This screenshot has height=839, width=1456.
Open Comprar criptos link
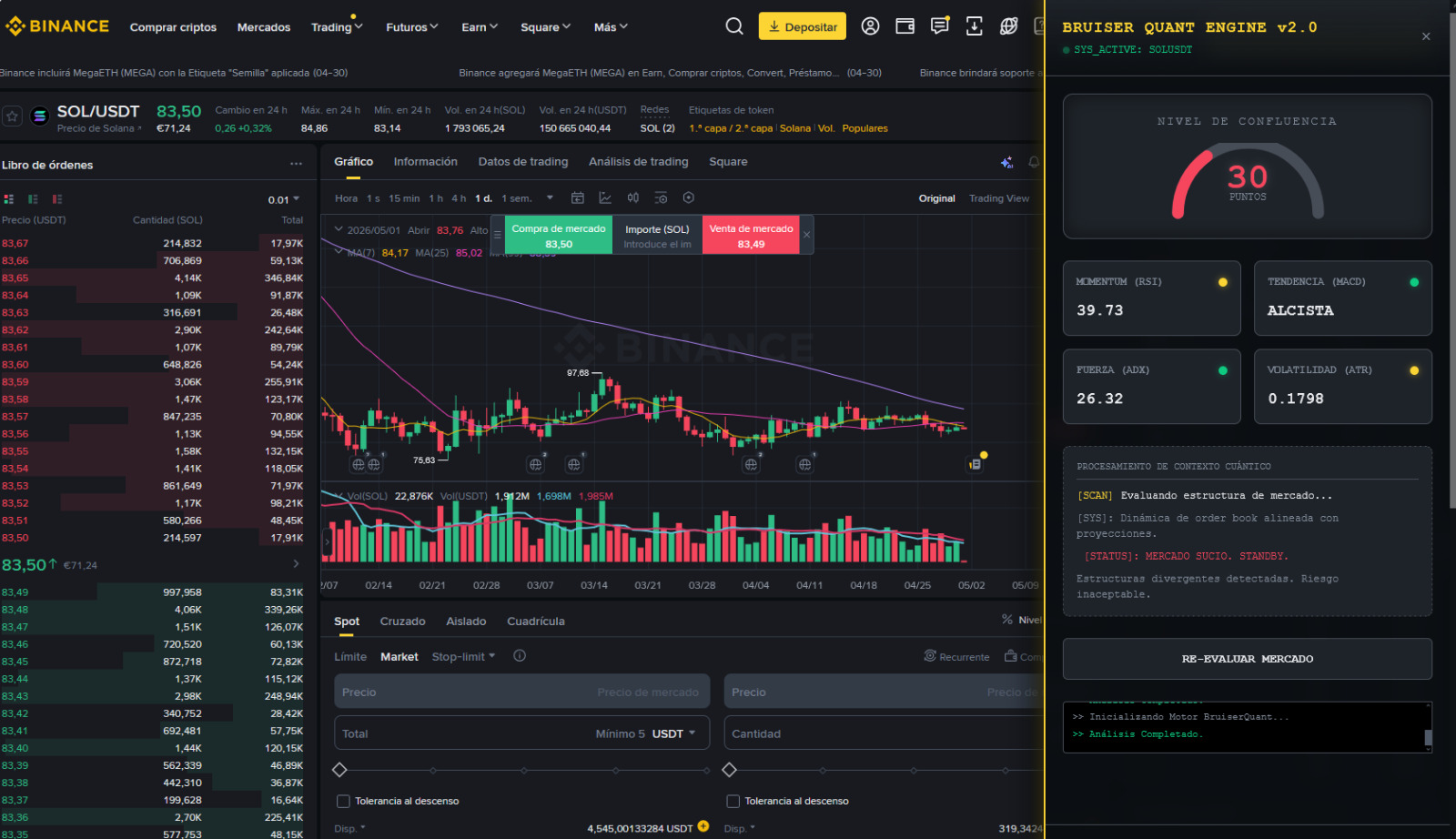[173, 27]
